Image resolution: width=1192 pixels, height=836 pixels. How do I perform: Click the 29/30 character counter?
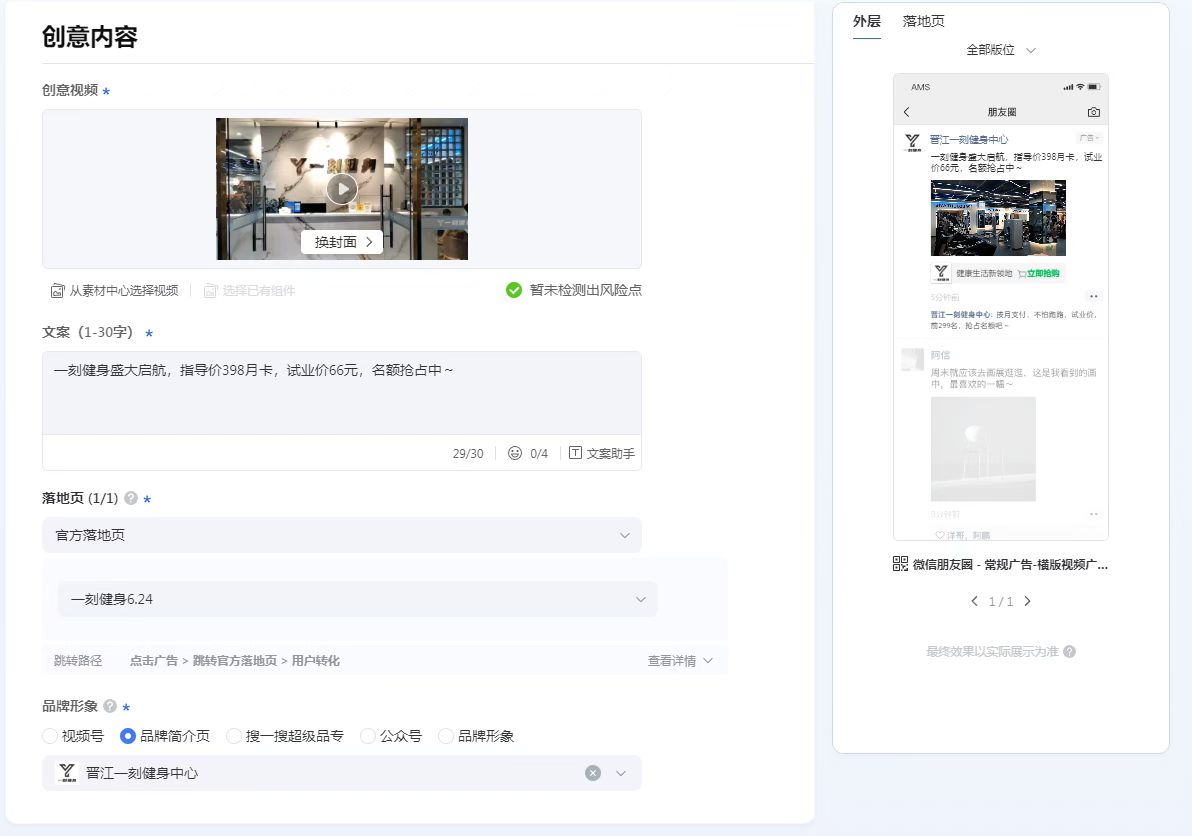[468, 453]
